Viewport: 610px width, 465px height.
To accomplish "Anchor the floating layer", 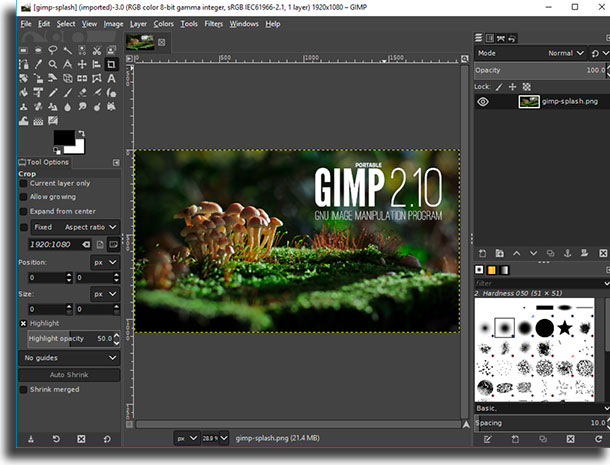I will (x=568, y=253).
